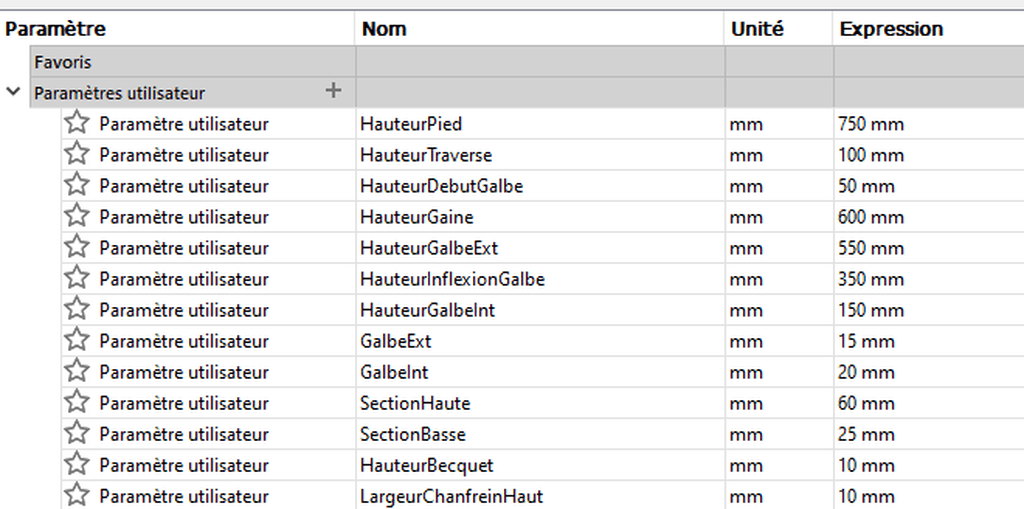Image resolution: width=1024 pixels, height=509 pixels.
Task: Click the Unité column header
Action: pos(778,29)
